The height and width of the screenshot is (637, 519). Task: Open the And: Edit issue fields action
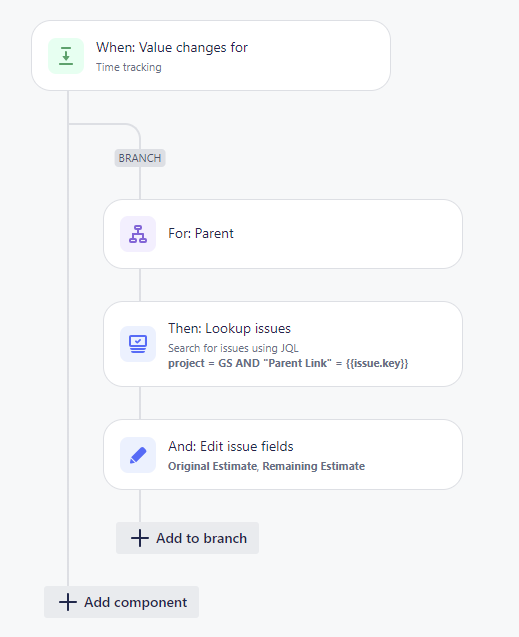tap(283, 455)
